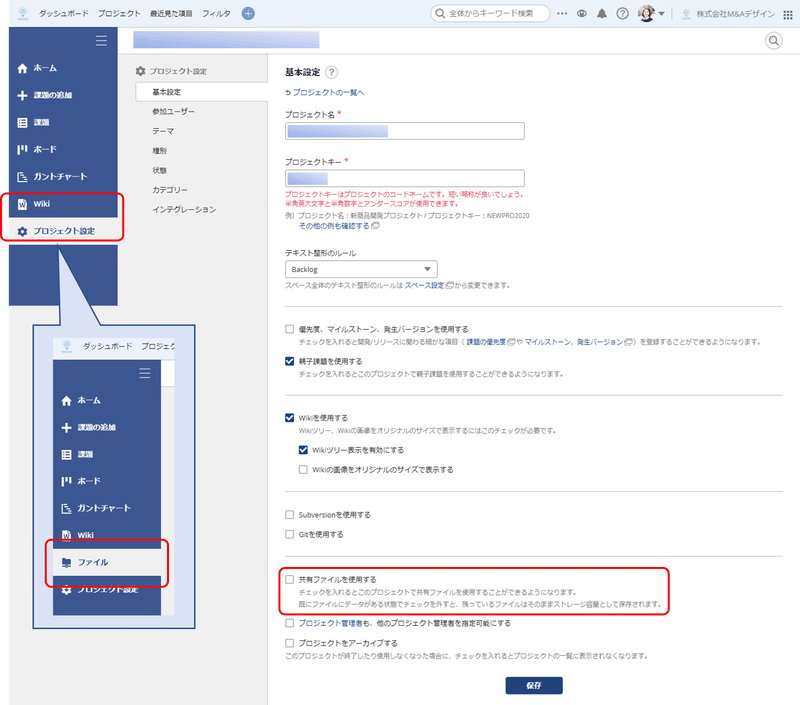
Task: Click the global keyword search field
Action: tap(490, 13)
